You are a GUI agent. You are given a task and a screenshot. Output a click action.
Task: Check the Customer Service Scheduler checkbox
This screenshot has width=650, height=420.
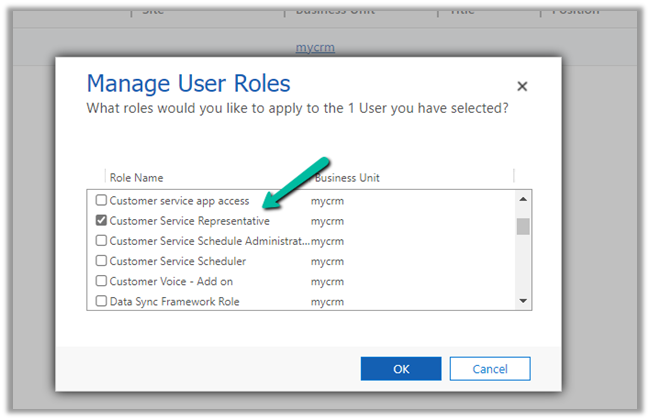pos(101,261)
